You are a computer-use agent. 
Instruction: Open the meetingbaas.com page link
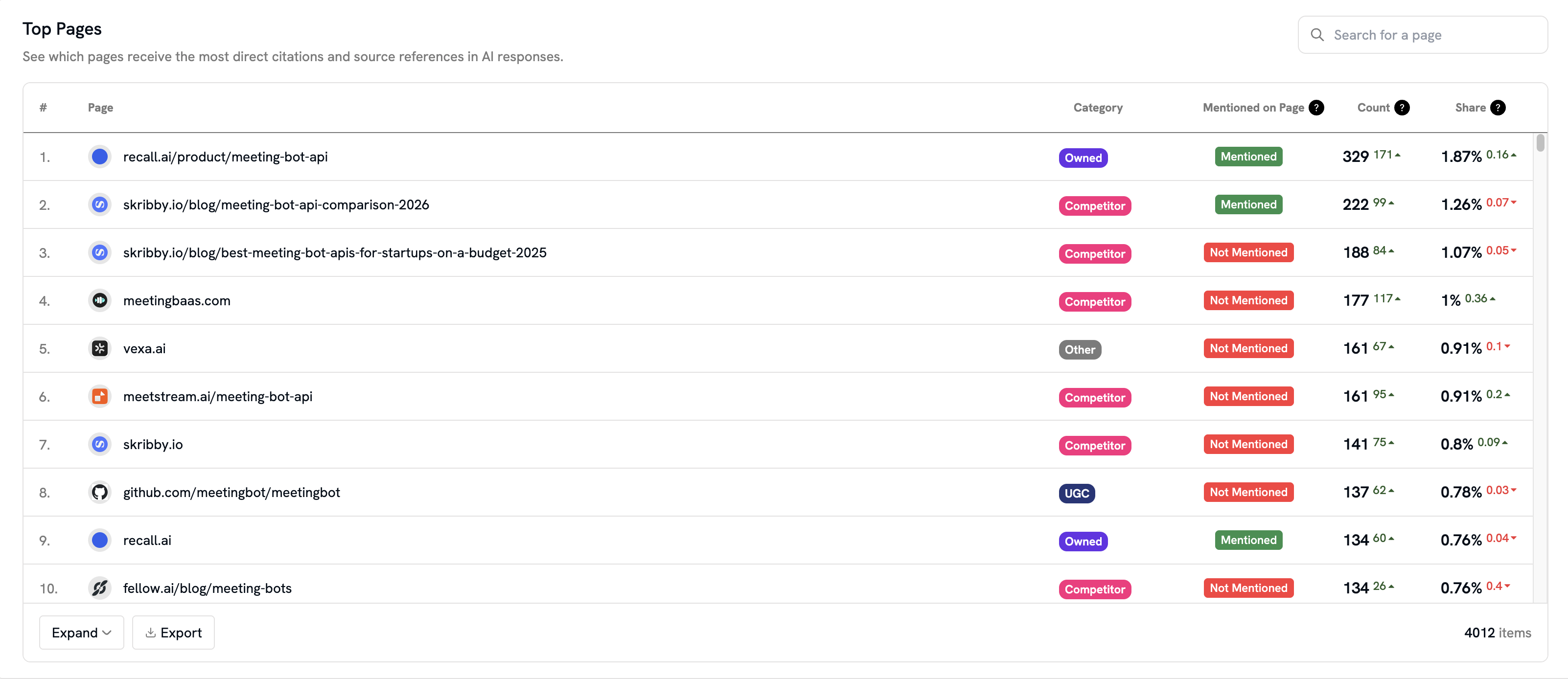[x=177, y=300]
